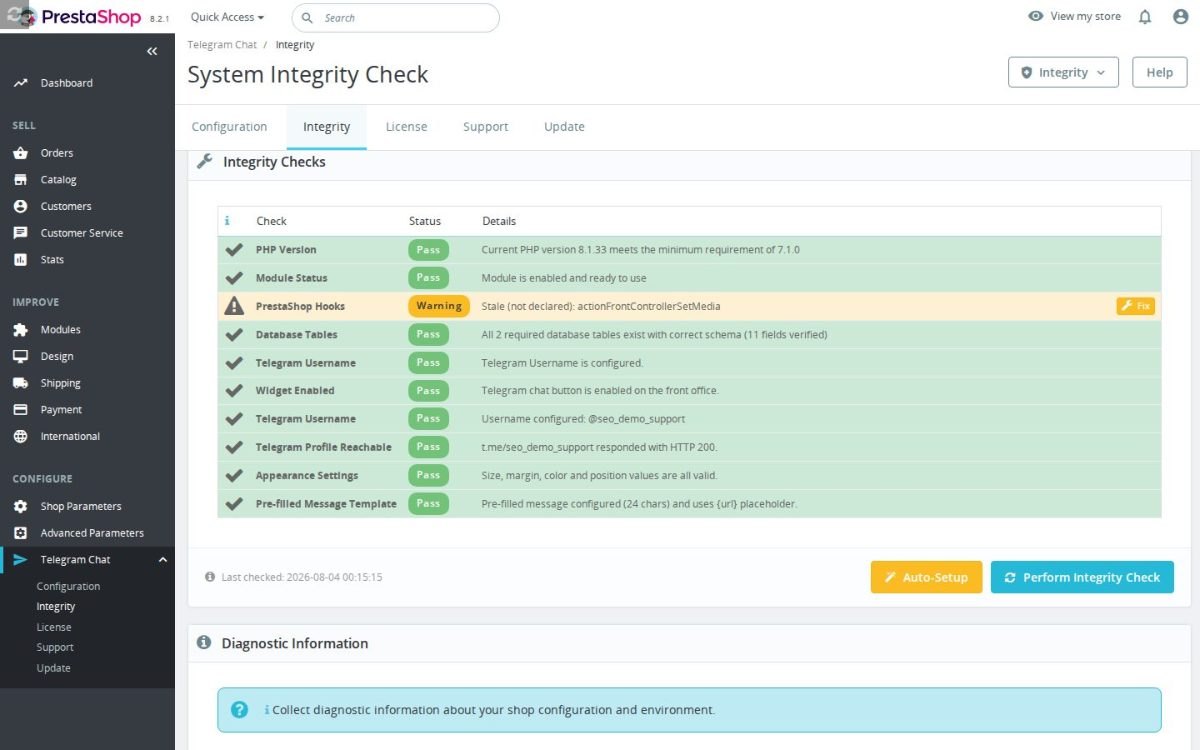This screenshot has height=750, width=1200.
Task: Click the Database Tables details text
Action: click(x=654, y=335)
